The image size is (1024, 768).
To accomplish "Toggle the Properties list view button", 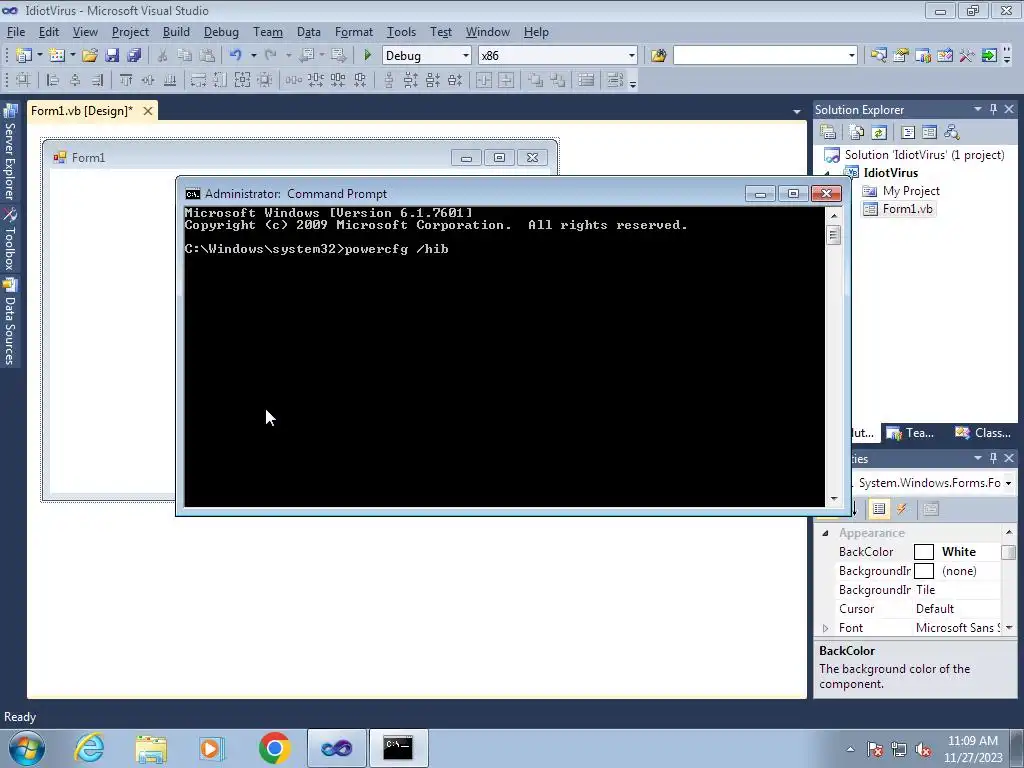I will click(879, 509).
